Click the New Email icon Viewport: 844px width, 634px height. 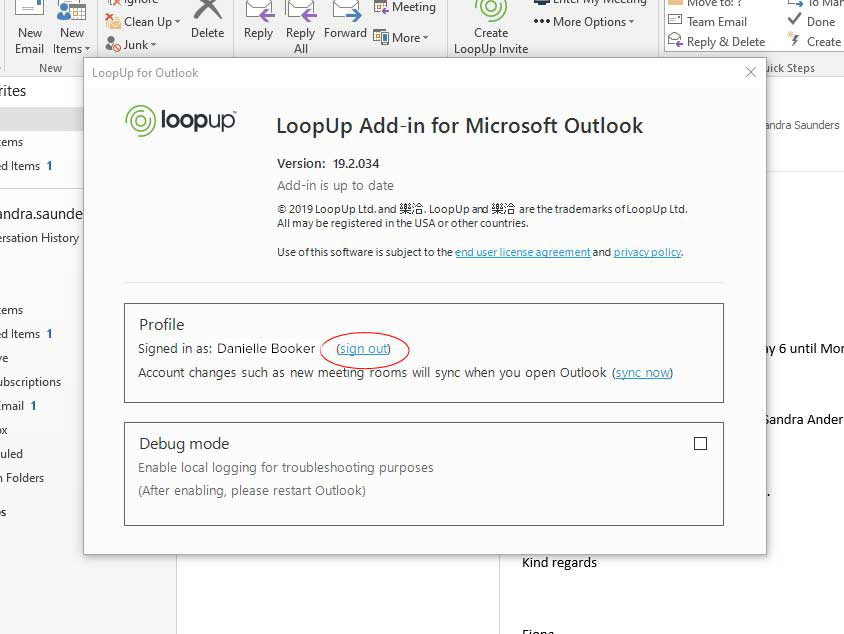pyautogui.click(x=30, y=14)
